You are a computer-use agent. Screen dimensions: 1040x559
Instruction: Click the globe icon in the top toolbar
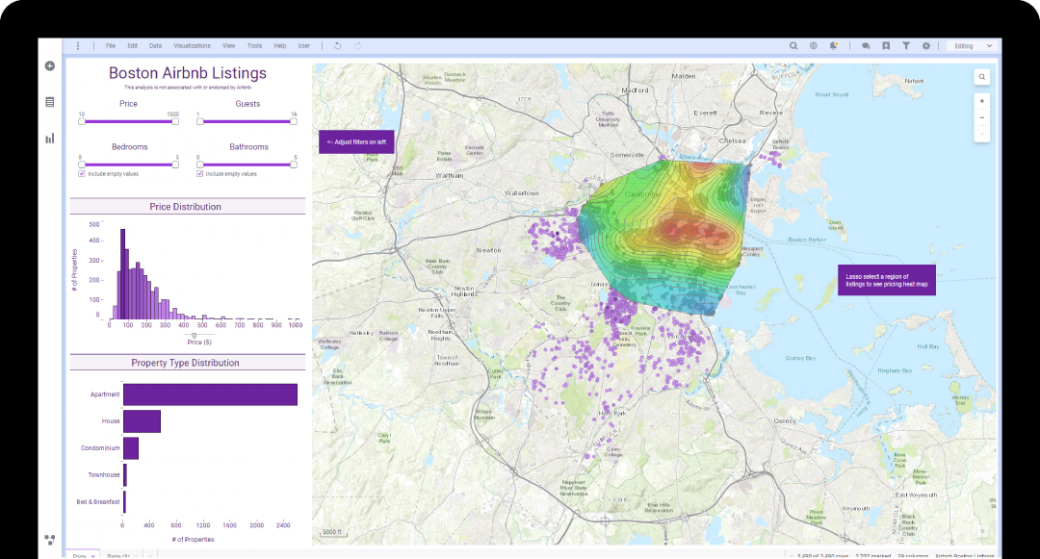pyautogui.click(x=813, y=46)
